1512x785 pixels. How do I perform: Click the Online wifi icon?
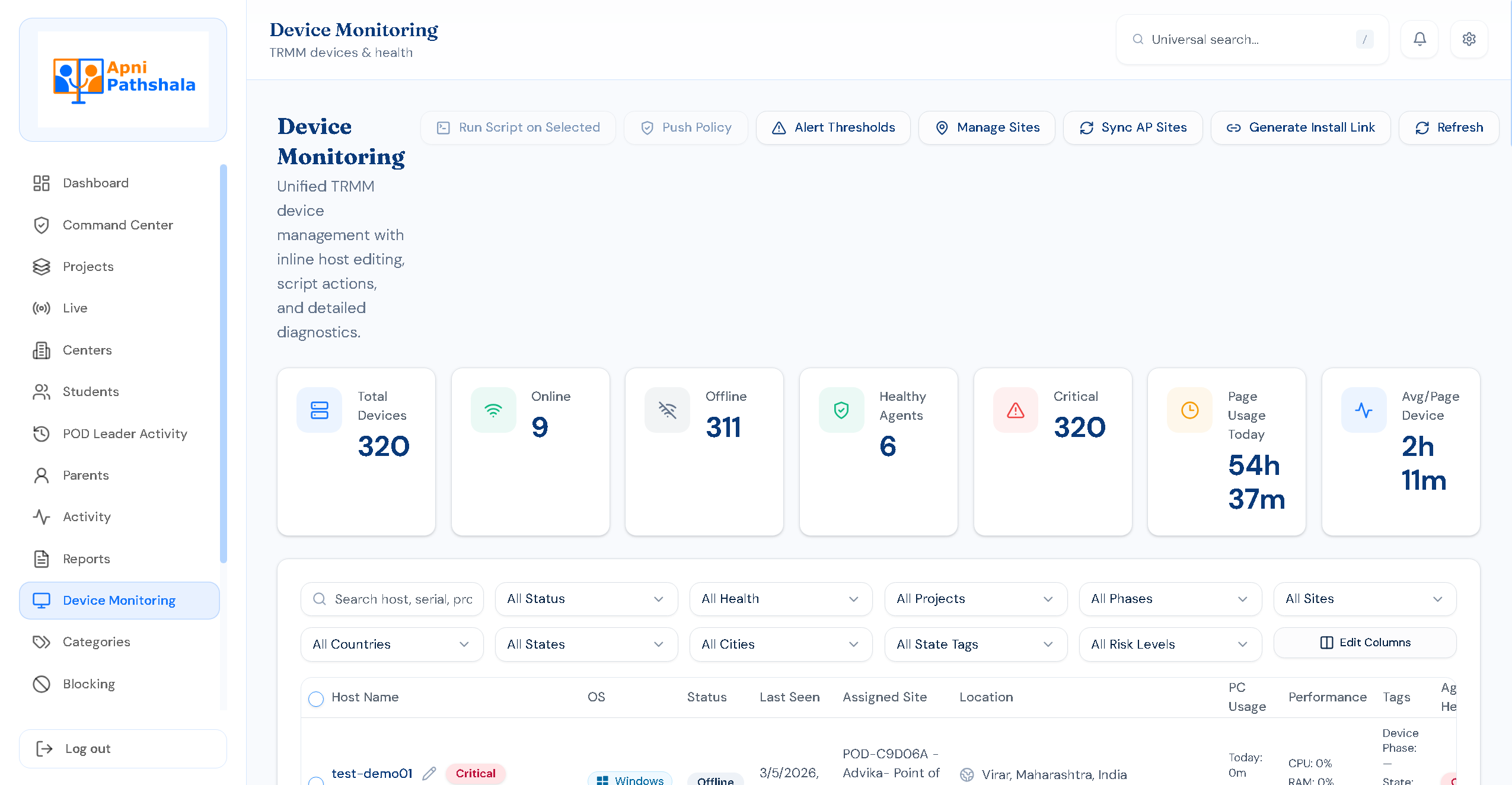click(x=493, y=410)
